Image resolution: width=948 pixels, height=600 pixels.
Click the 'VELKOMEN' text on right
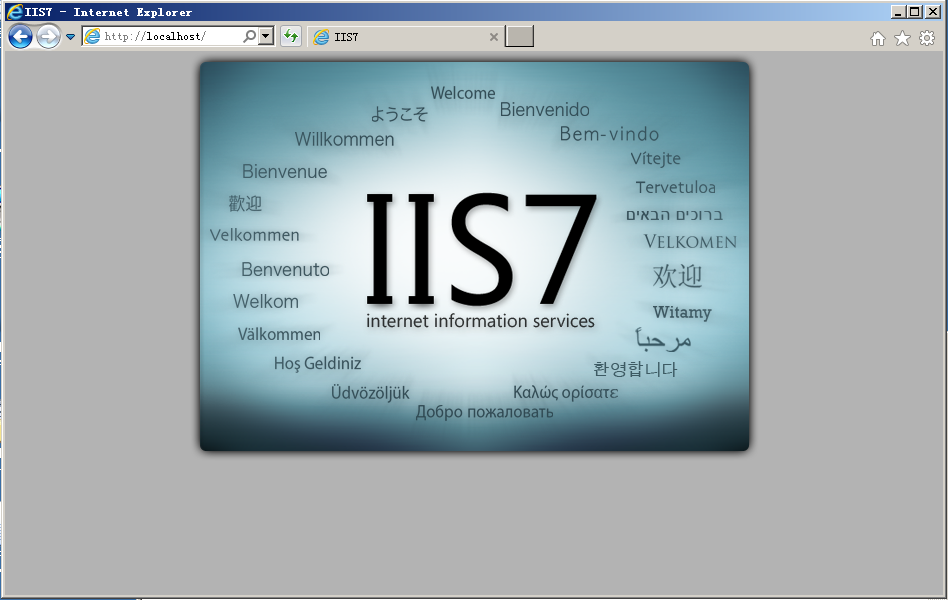[690, 242]
